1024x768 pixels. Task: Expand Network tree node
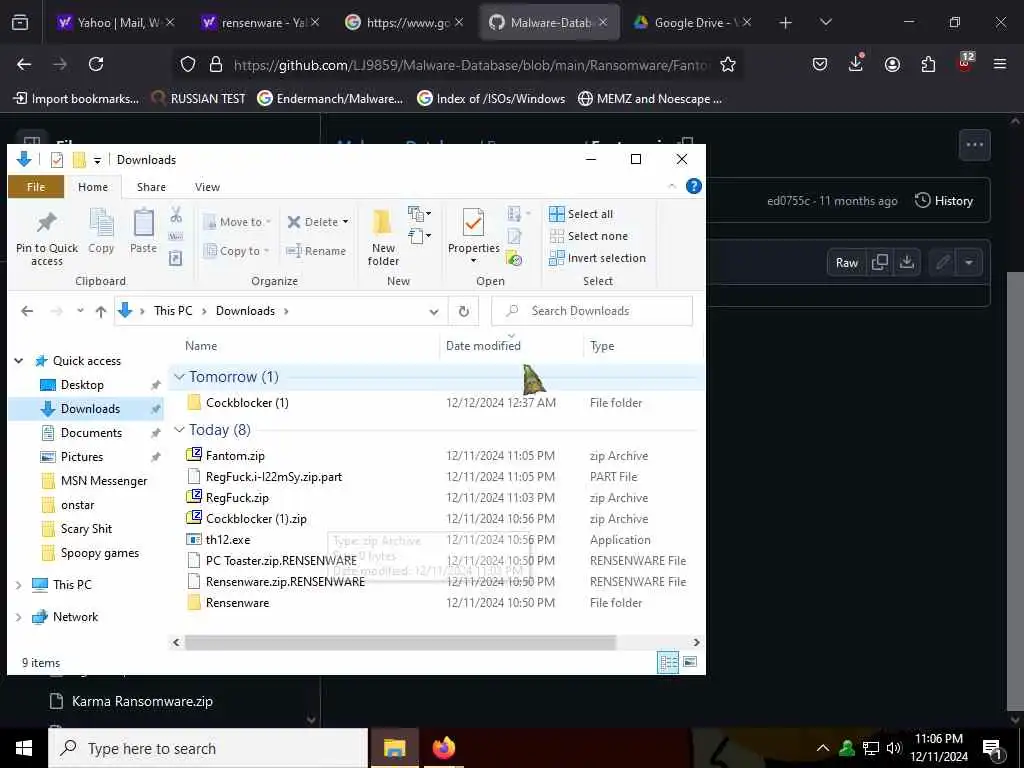19,616
